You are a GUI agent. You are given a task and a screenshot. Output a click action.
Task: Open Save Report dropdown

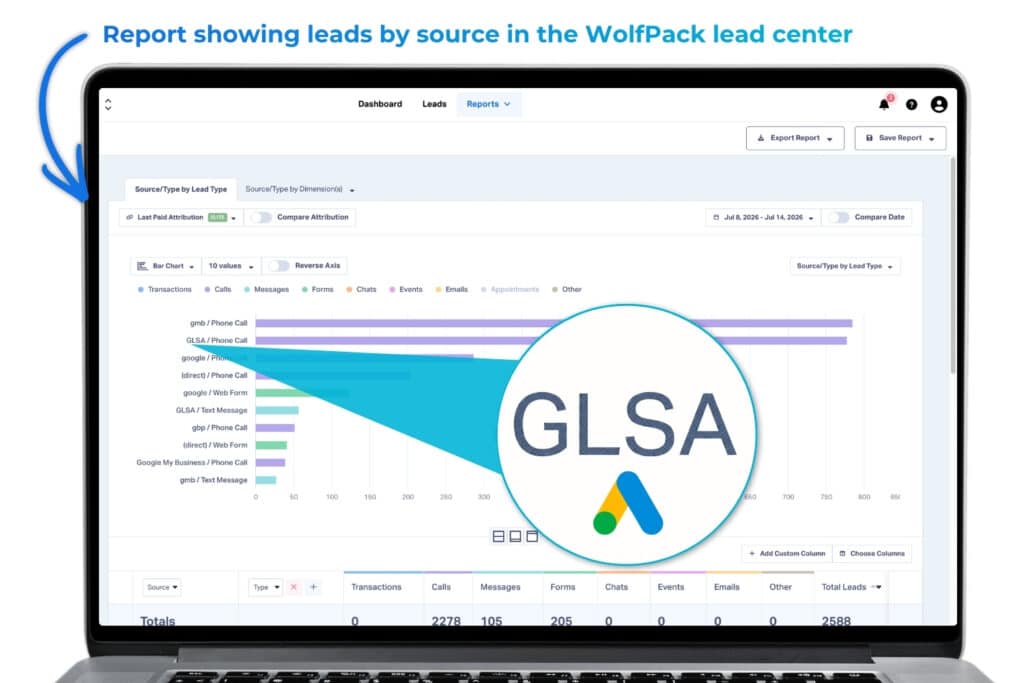(900, 138)
